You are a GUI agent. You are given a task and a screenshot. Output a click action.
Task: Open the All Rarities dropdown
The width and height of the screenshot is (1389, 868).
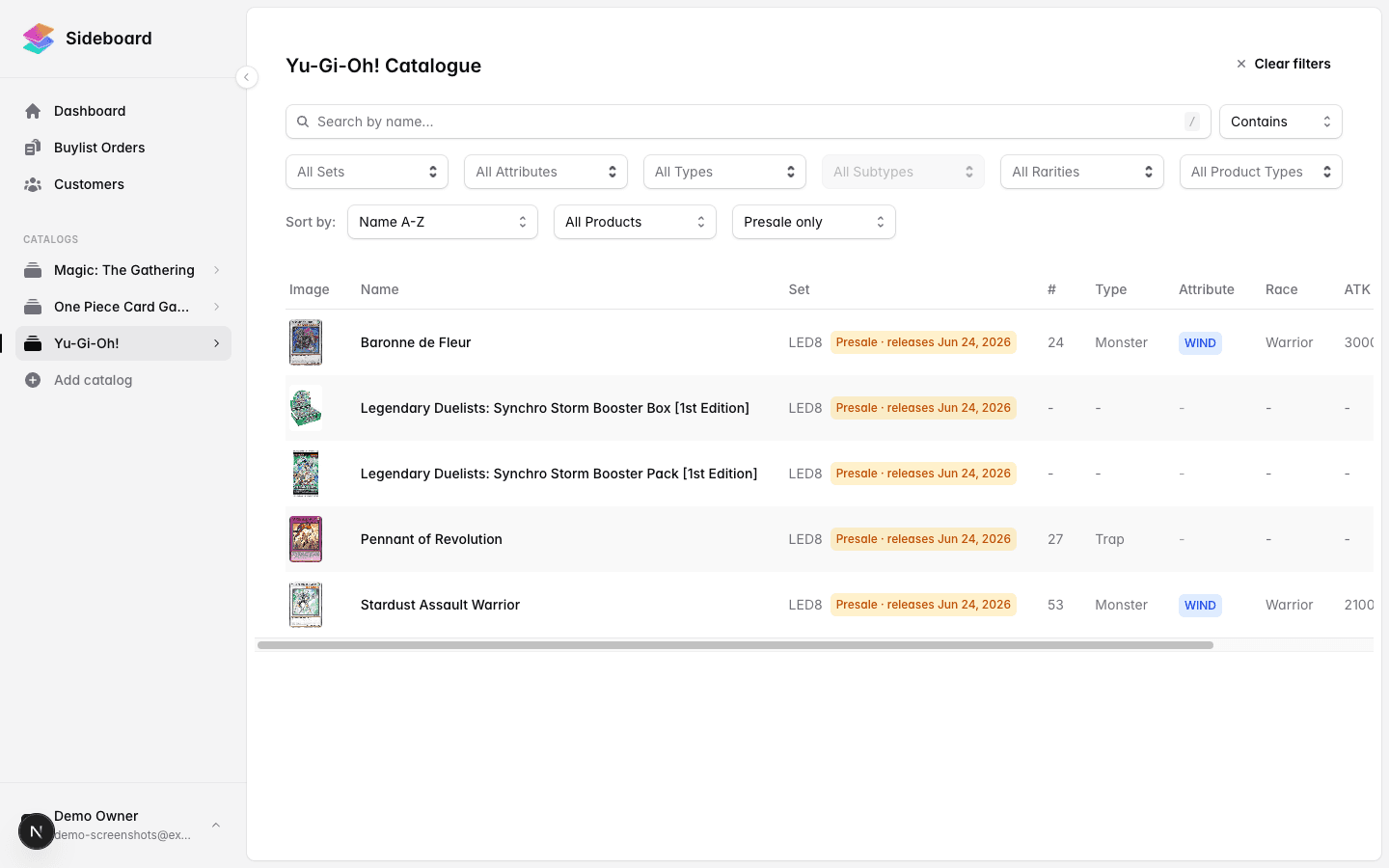click(1082, 172)
